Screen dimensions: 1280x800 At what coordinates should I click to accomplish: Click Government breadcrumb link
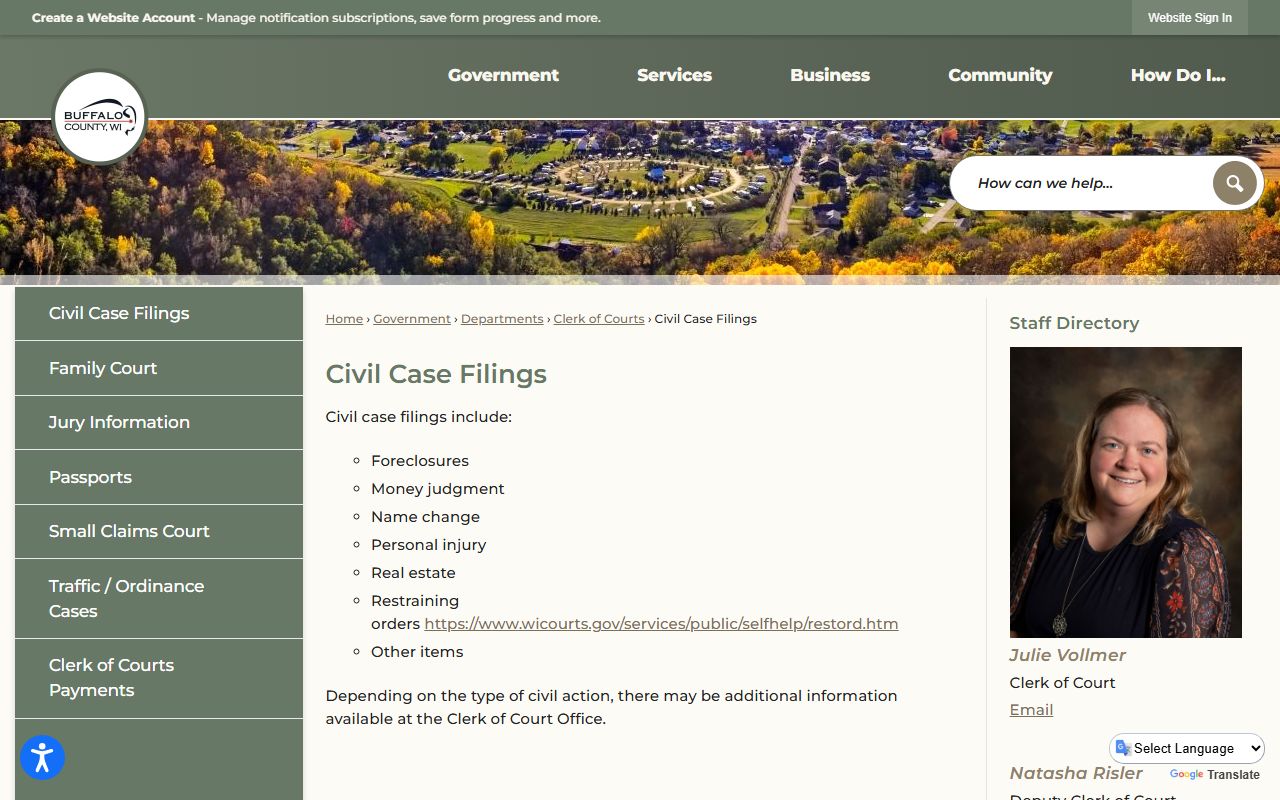point(412,319)
